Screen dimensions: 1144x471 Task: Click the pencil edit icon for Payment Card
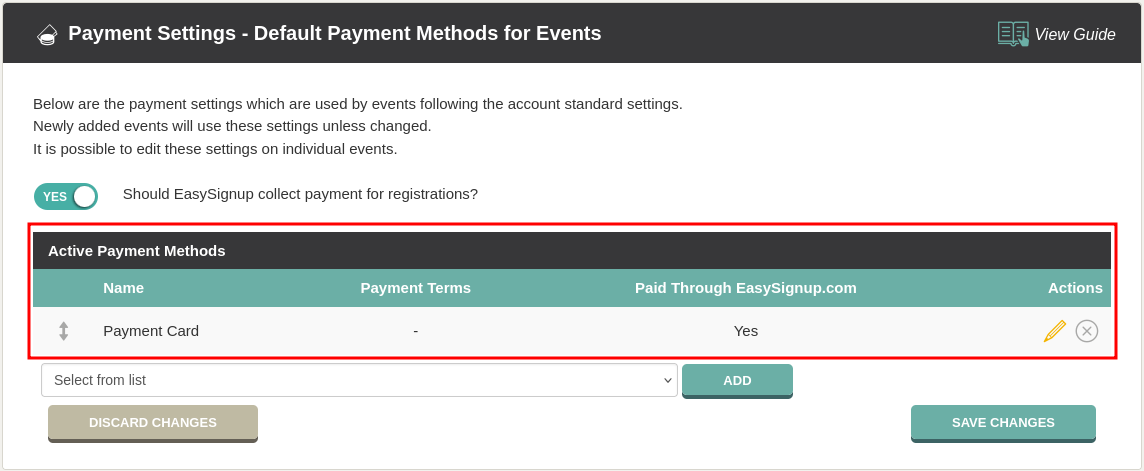click(x=1054, y=331)
